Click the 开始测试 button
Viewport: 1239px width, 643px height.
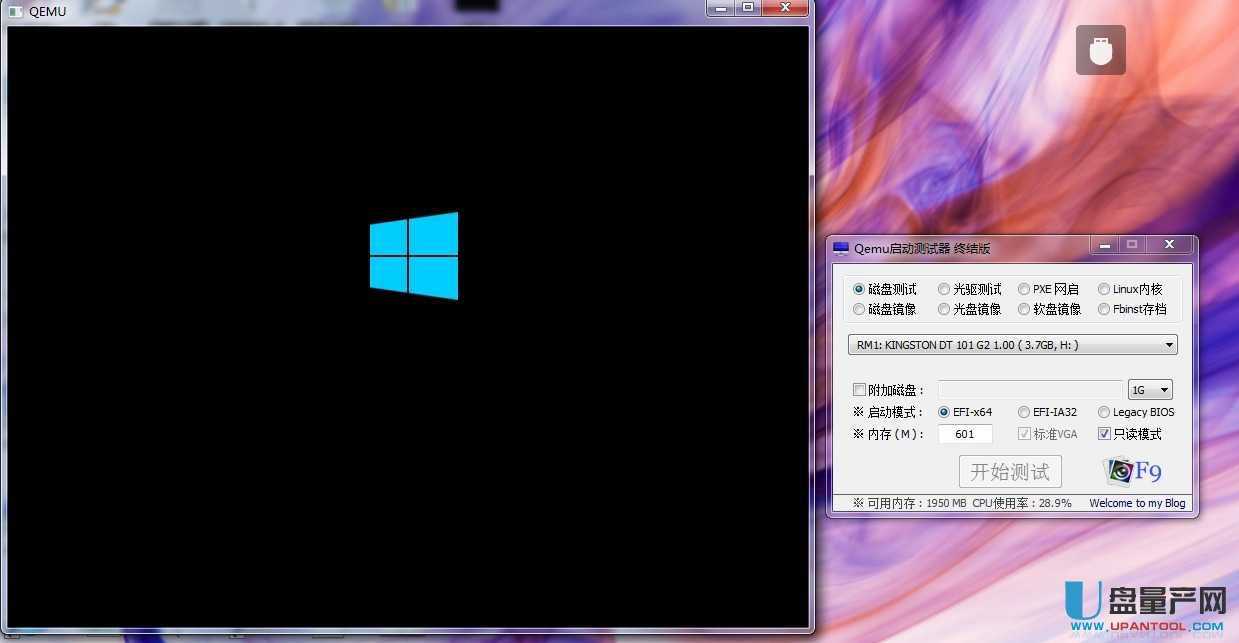click(x=1010, y=470)
